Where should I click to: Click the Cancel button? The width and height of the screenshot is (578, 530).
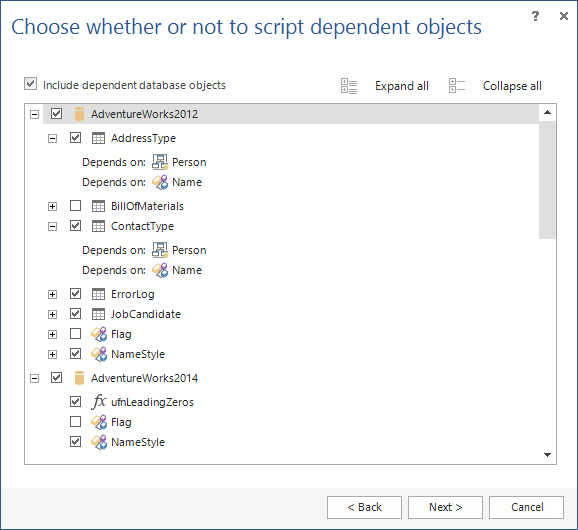click(526, 507)
